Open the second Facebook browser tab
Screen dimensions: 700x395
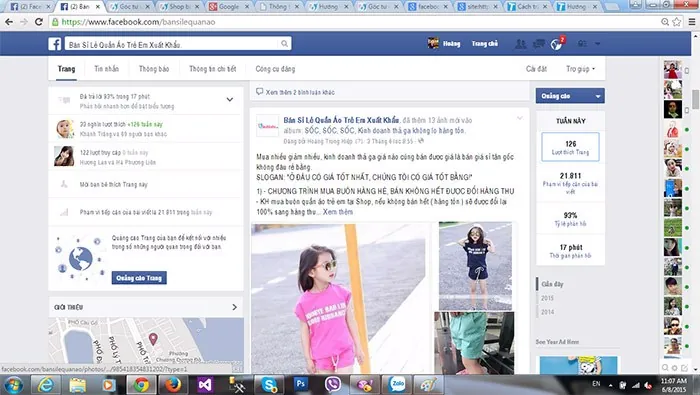coord(80,7)
